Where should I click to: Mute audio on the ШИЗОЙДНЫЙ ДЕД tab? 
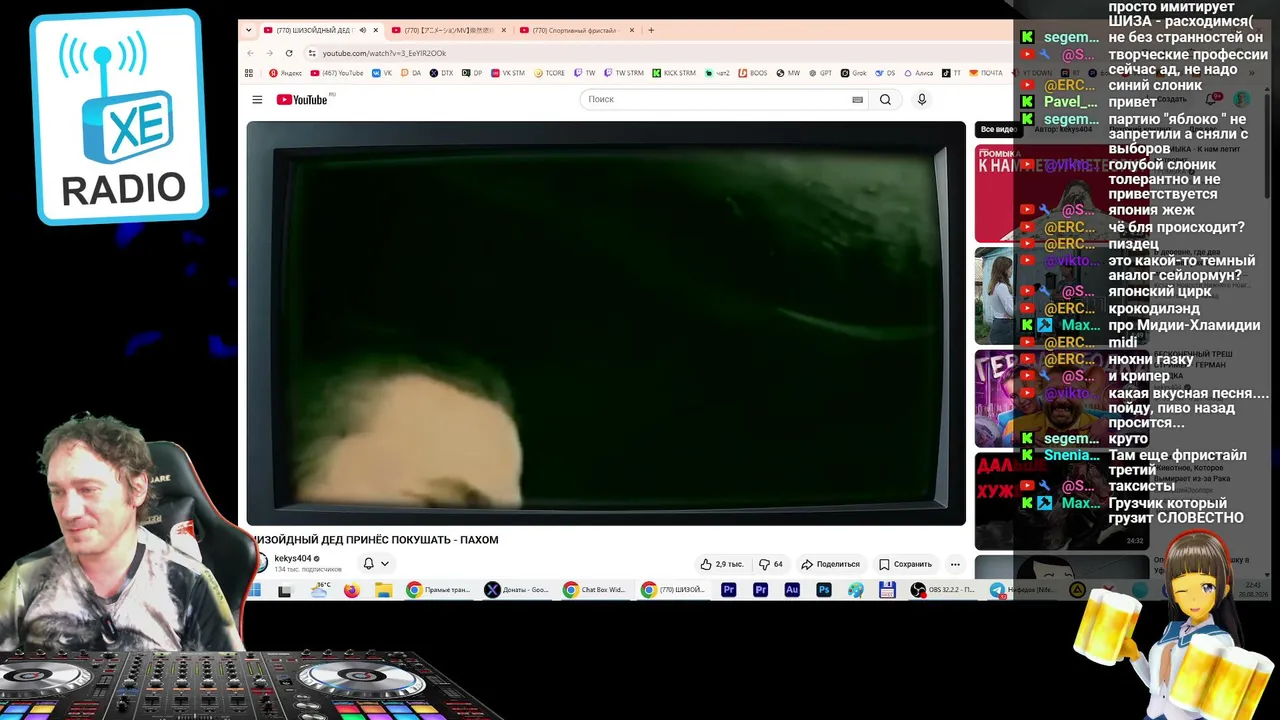pos(362,30)
